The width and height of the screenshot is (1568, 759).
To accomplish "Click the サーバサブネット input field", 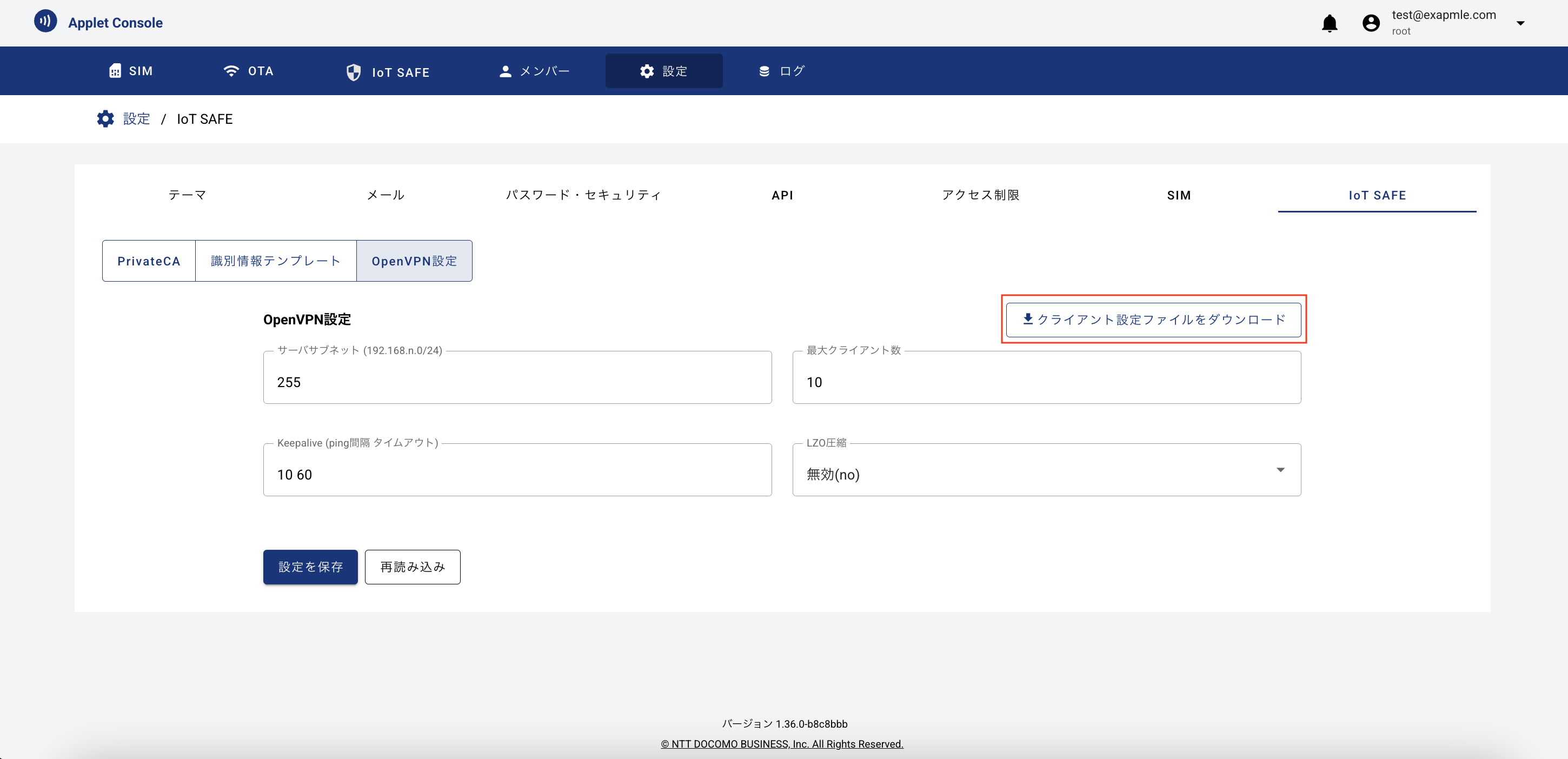I will 517,377.
